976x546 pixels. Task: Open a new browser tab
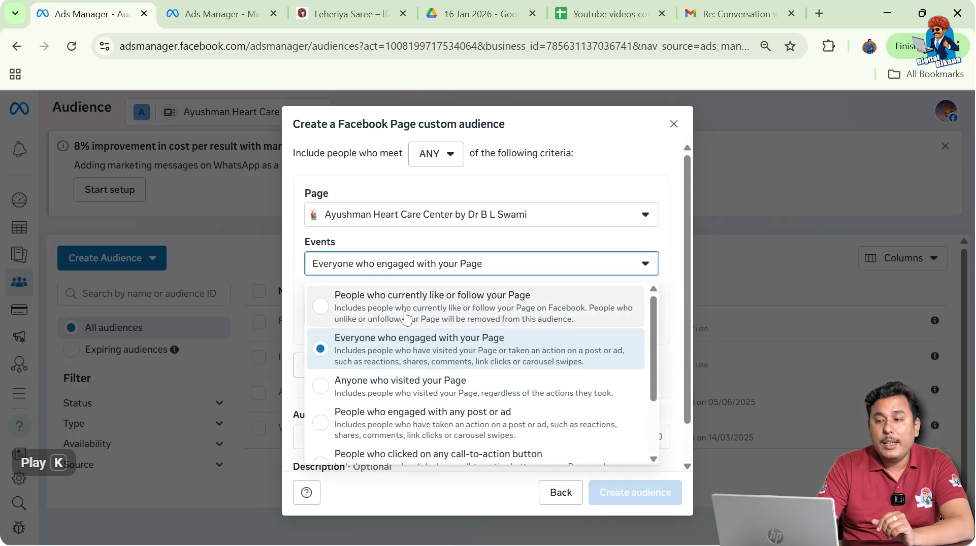[819, 13]
